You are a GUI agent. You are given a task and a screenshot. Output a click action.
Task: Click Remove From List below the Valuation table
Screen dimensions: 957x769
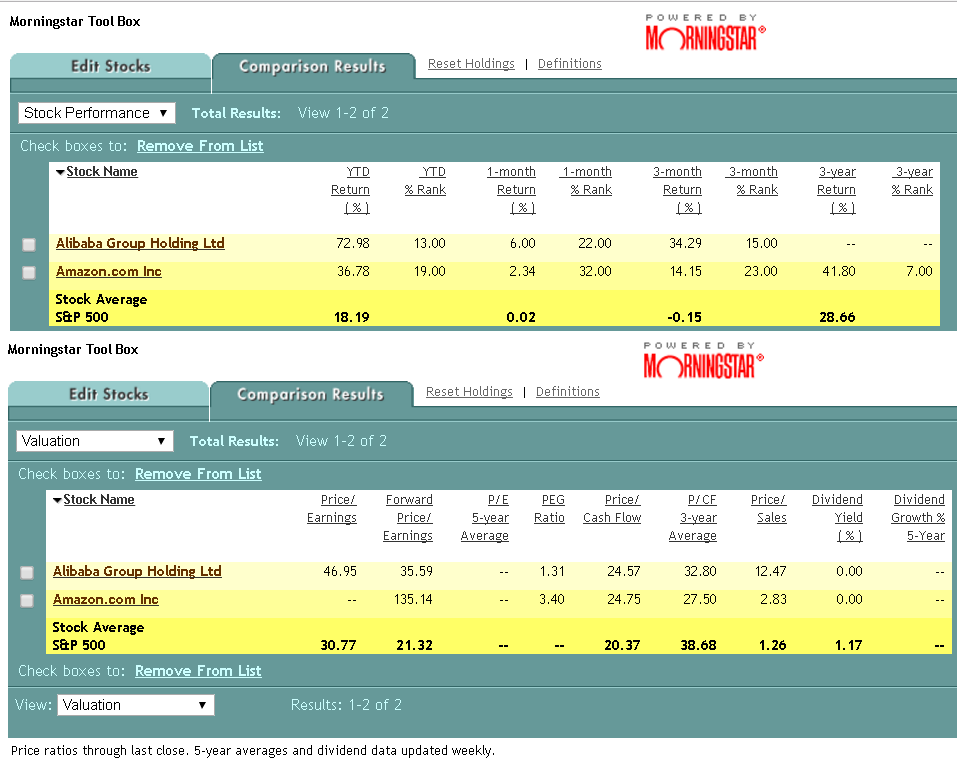(x=198, y=671)
